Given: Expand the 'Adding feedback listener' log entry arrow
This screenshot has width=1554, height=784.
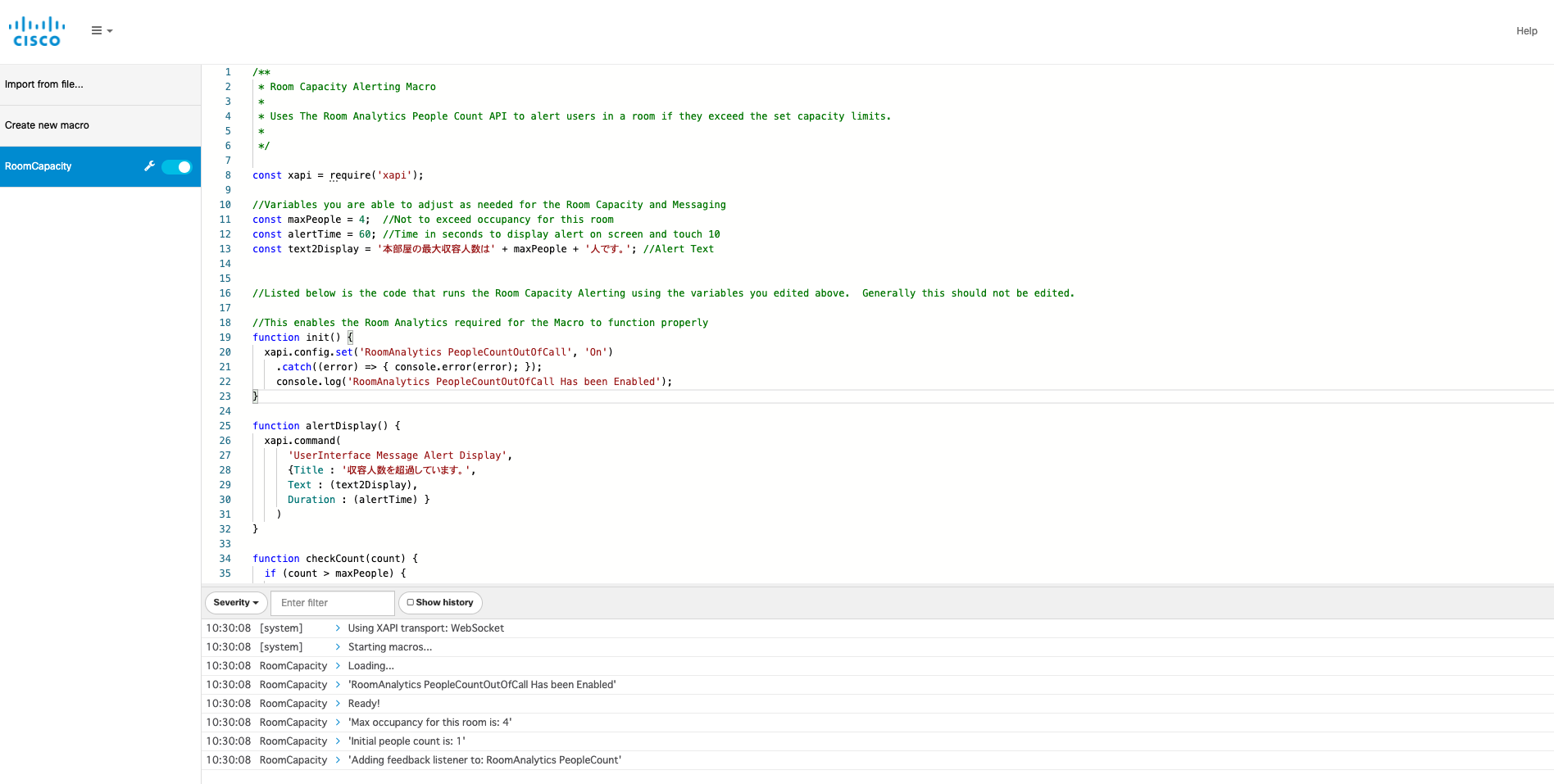Looking at the screenshot, I should 338,760.
